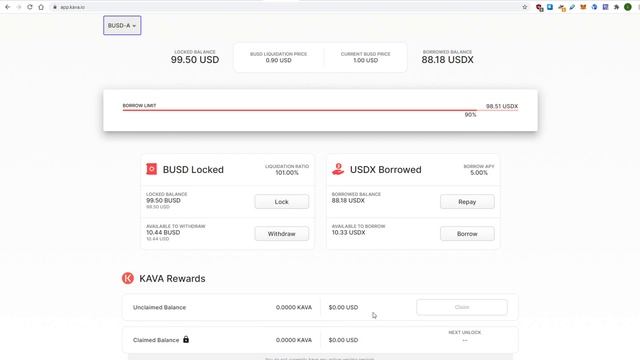Go back with the browser back arrow

(x=7, y=7)
